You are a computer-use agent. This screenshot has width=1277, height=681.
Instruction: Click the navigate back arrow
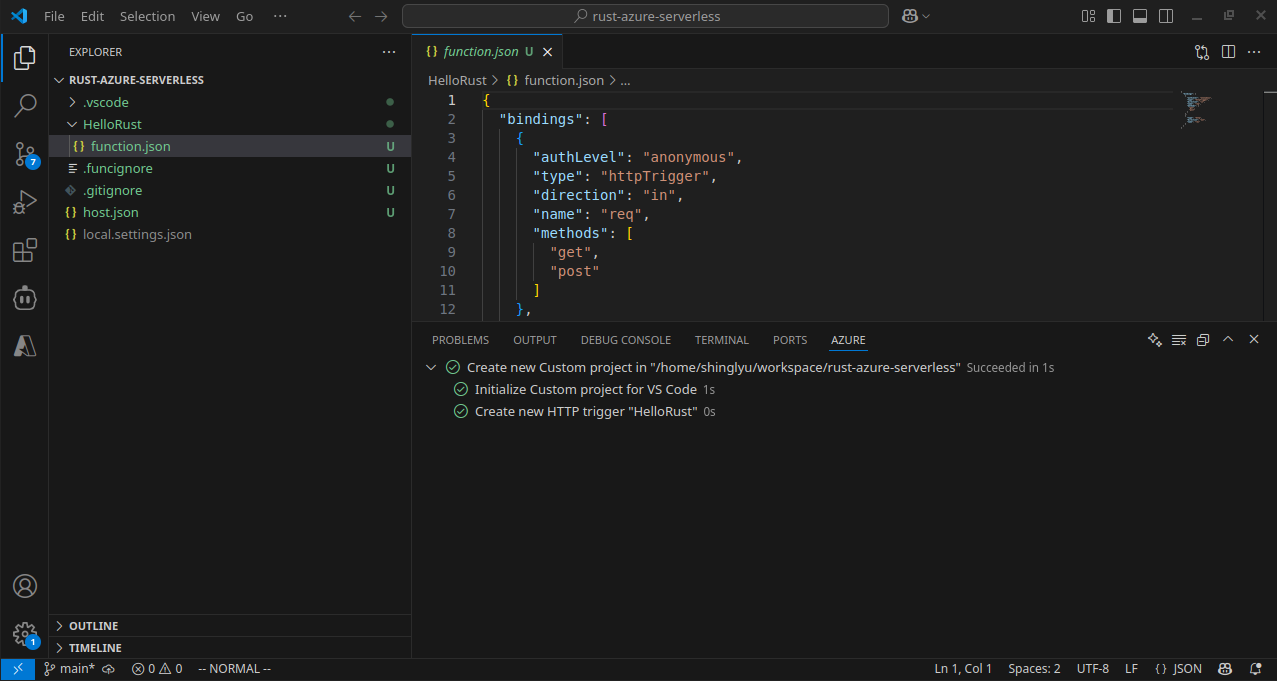pos(355,16)
